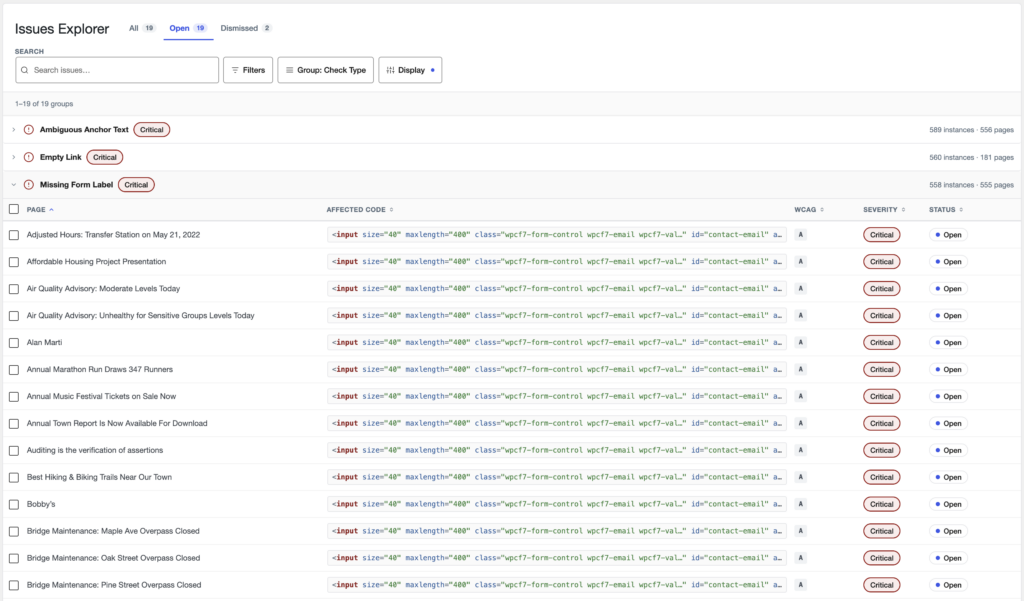1024x601 pixels.
Task: Open Status dropdown for Adjusted Hours row
Action: [x=948, y=235]
